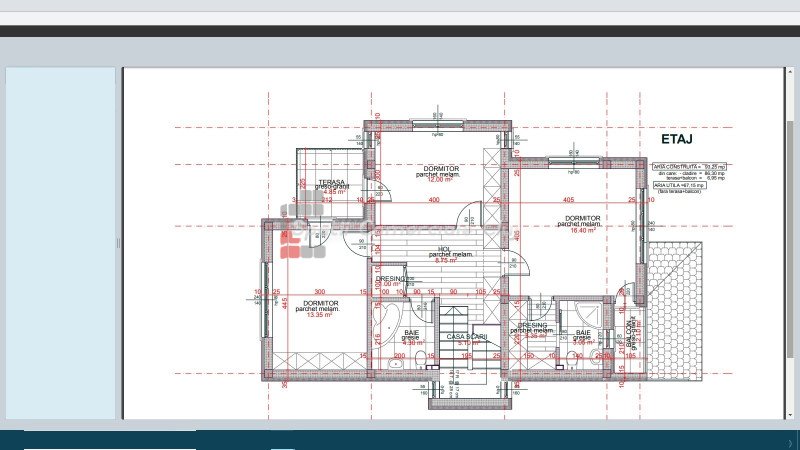Click the arrow at bottom-right corner

(x=790, y=442)
